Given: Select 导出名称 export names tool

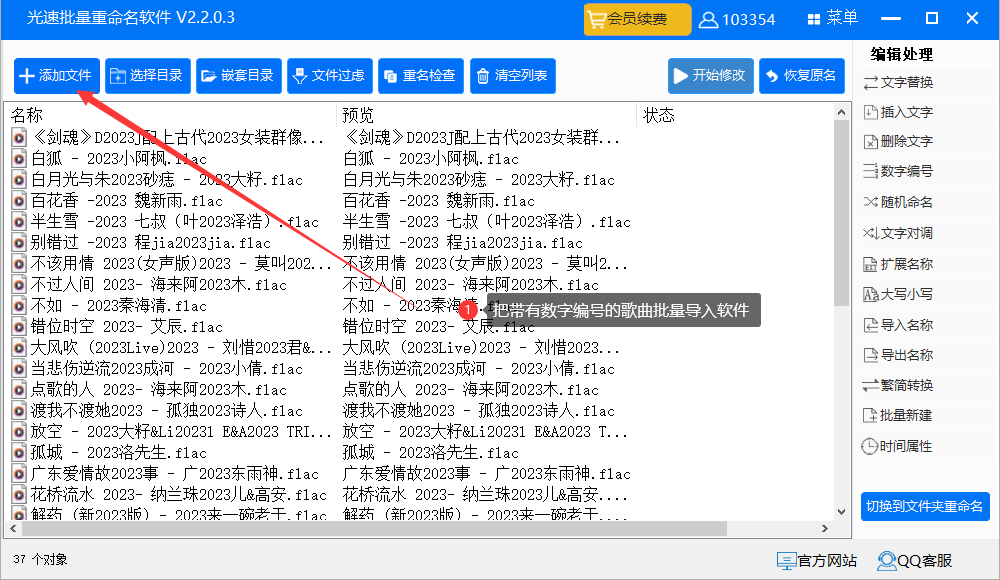Looking at the screenshot, I should 898,355.
